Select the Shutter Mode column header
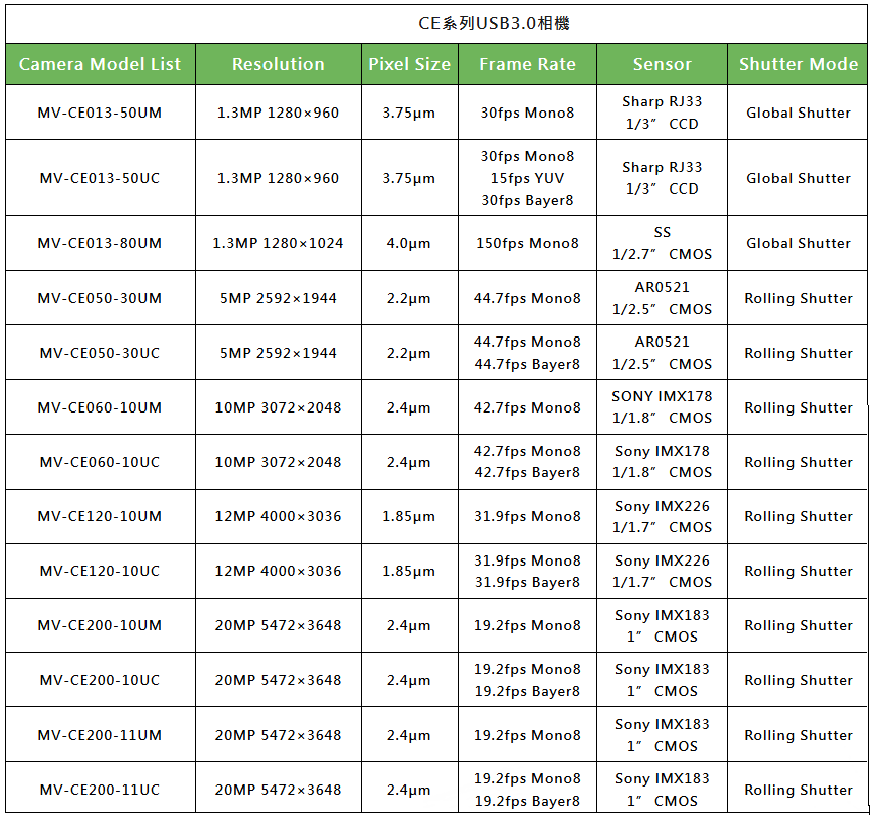The image size is (872, 816). point(798,64)
